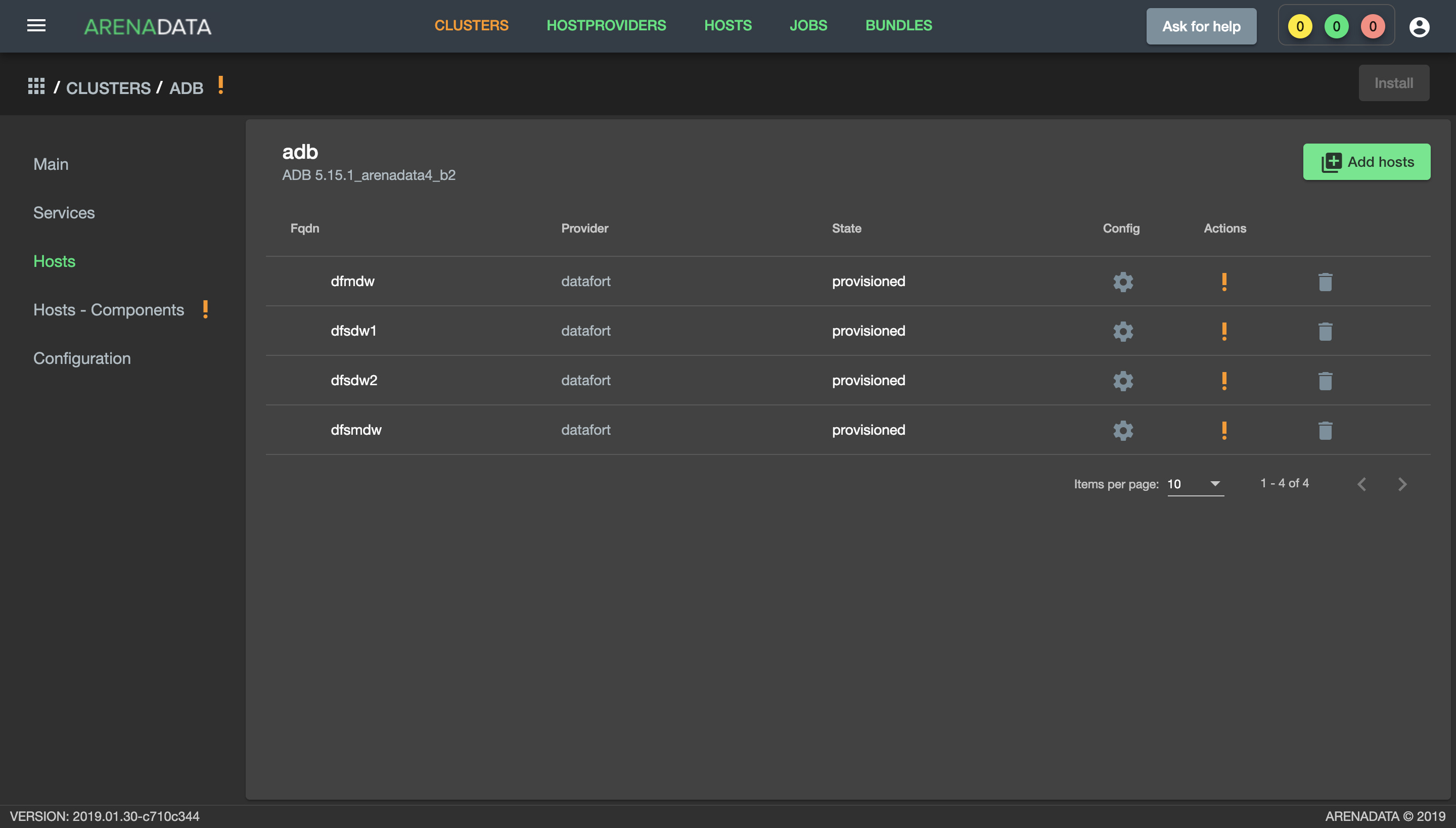Click host name dfsmdw
This screenshot has height=828, width=1456.
tap(356, 430)
